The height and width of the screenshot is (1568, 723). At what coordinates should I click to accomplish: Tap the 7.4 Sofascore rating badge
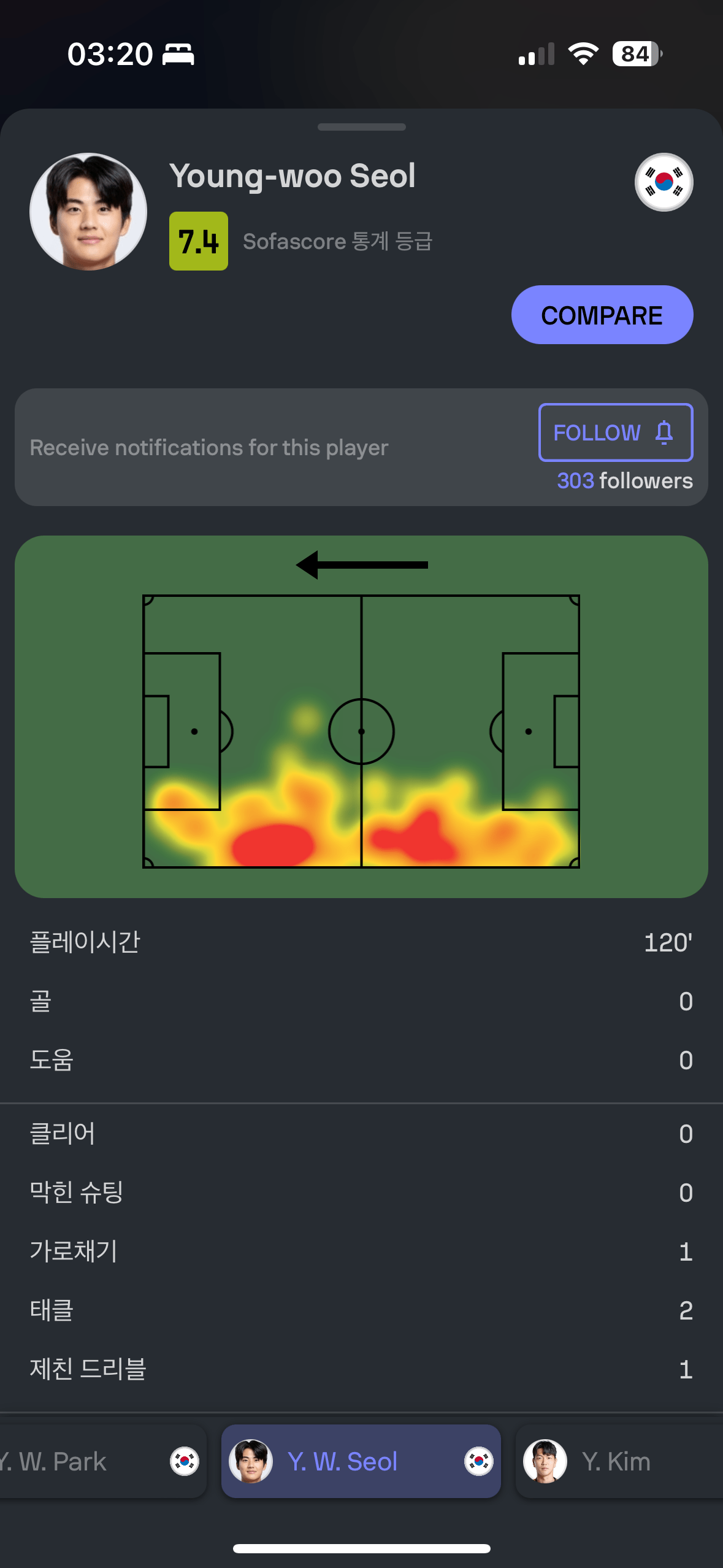click(x=199, y=241)
